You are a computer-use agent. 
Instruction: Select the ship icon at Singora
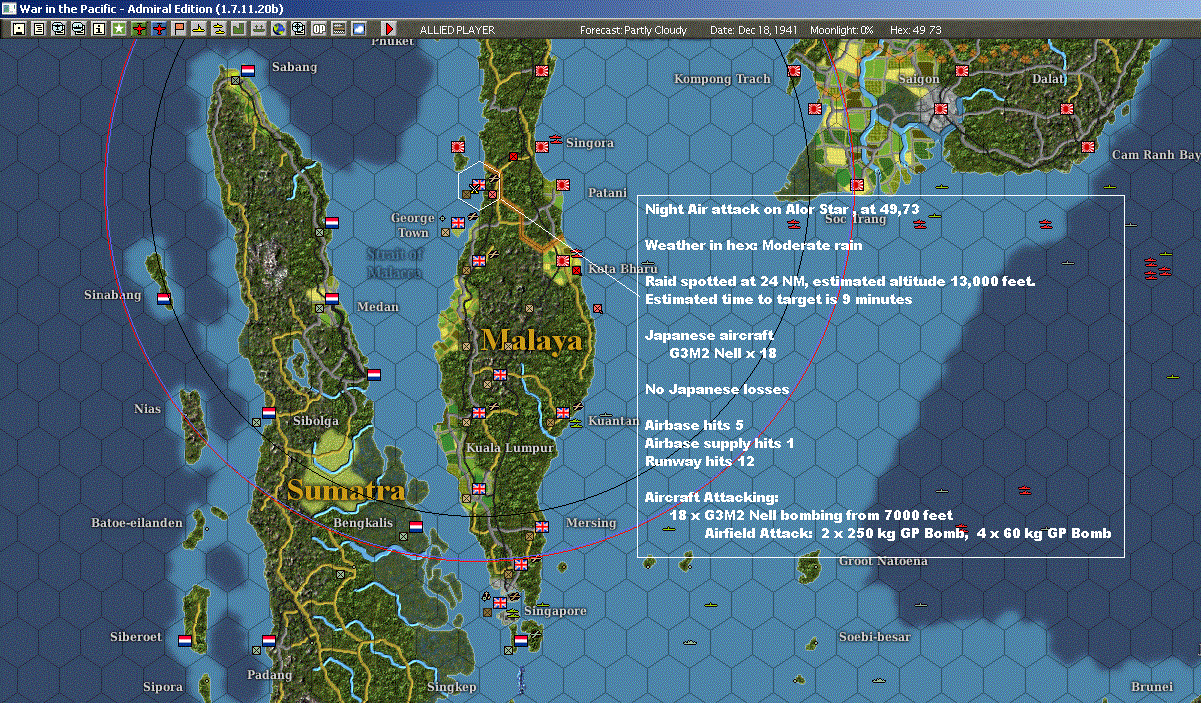(x=557, y=139)
